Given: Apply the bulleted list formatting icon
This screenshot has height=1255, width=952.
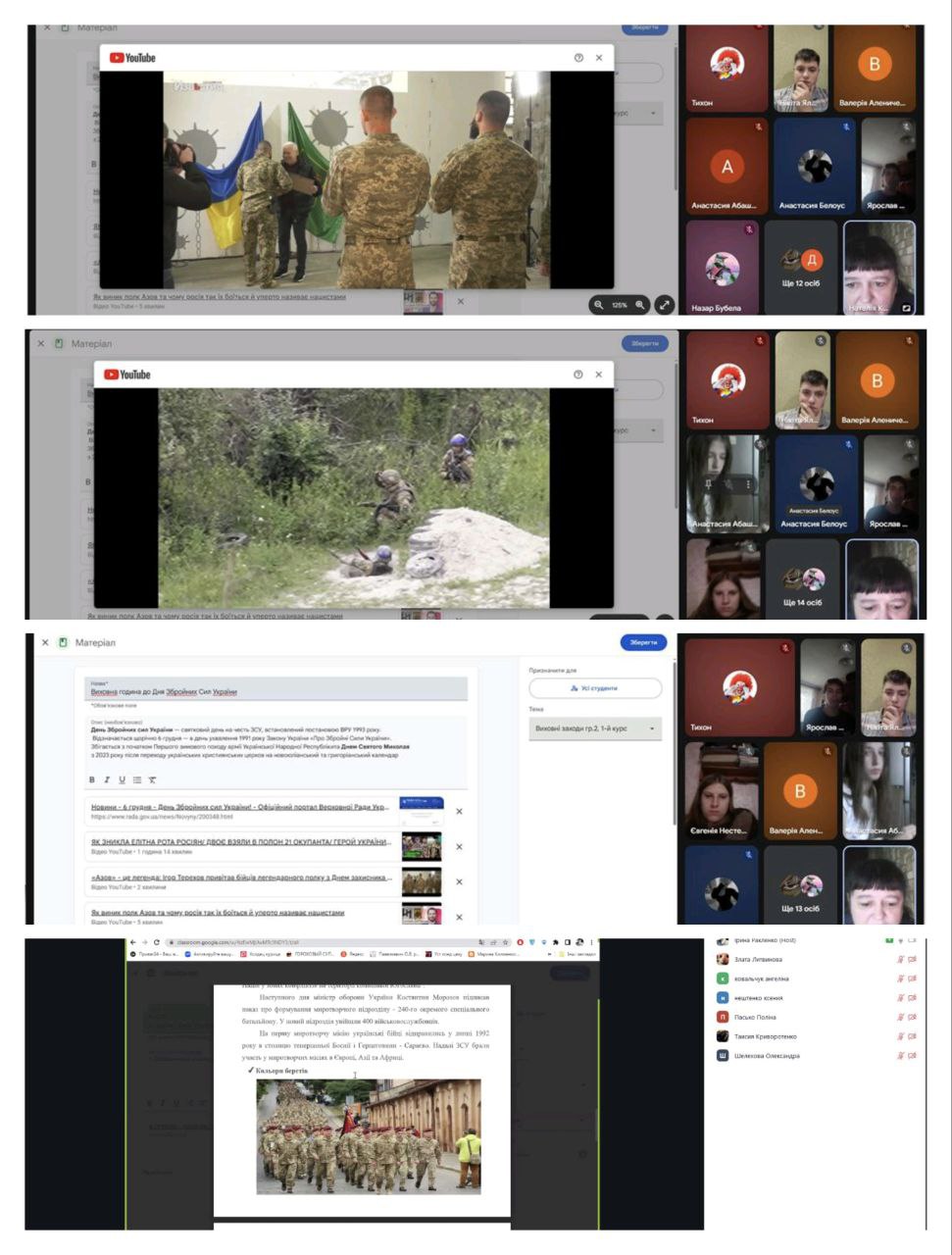Looking at the screenshot, I should (x=137, y=779).
